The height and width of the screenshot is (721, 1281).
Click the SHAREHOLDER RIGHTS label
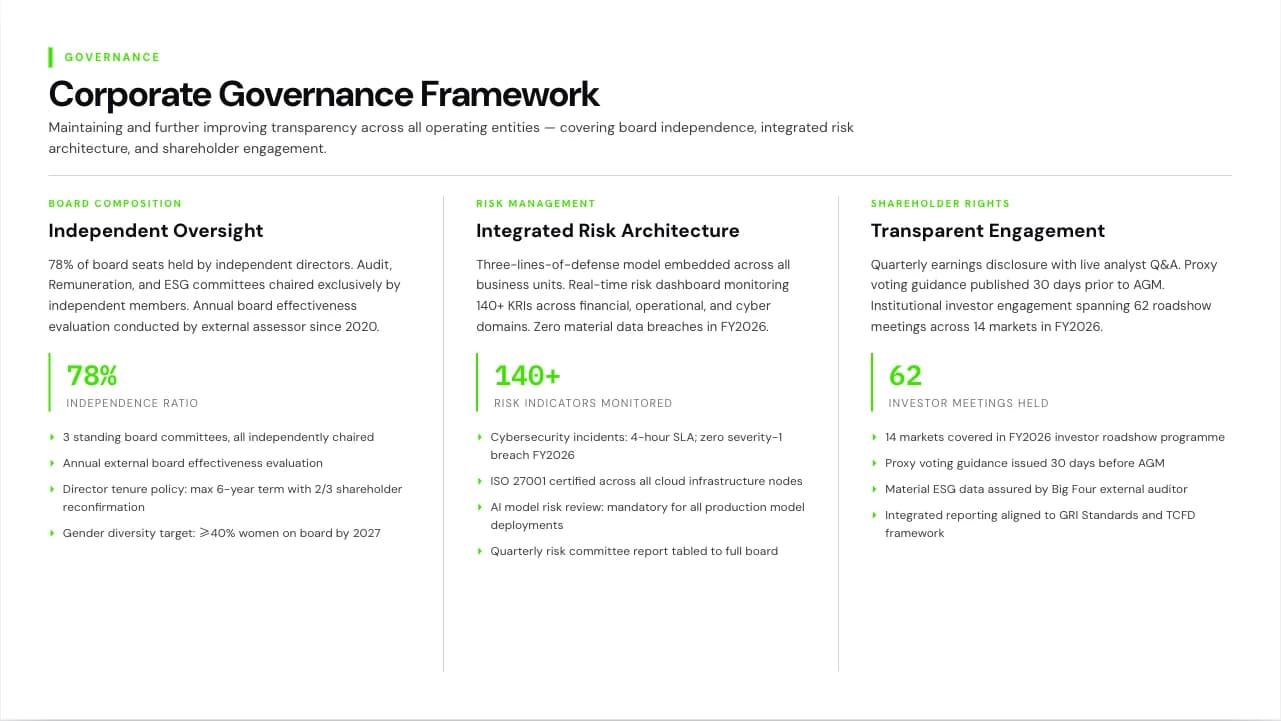tap(940, 203)
